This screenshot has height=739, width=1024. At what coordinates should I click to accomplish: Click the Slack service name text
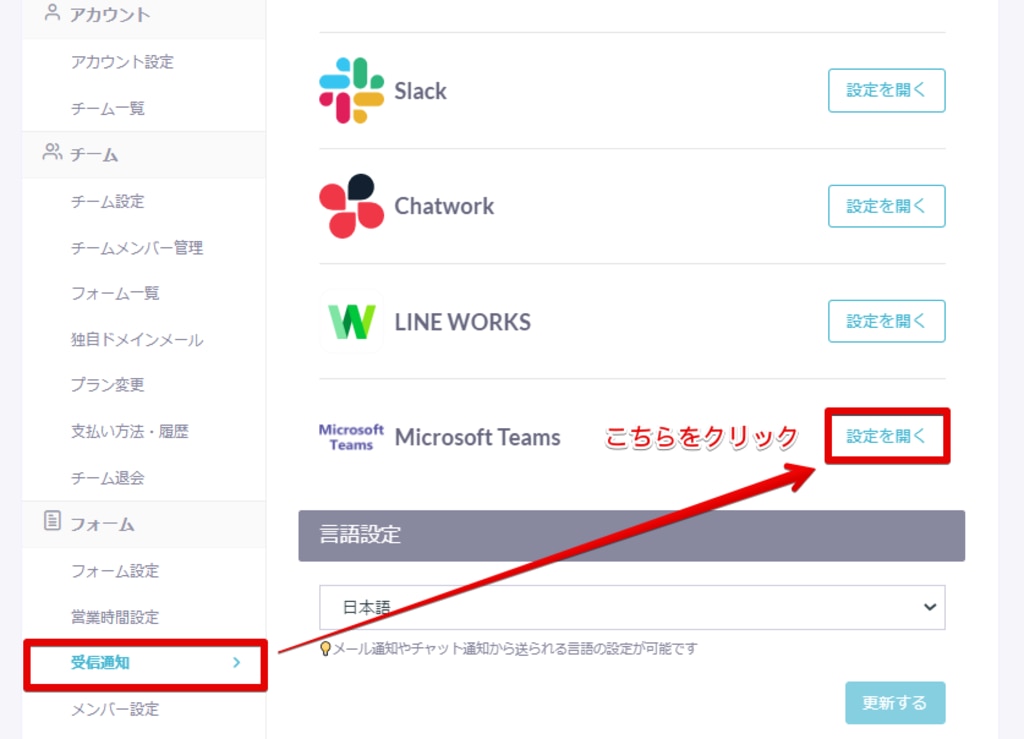[x=421, y=91]
